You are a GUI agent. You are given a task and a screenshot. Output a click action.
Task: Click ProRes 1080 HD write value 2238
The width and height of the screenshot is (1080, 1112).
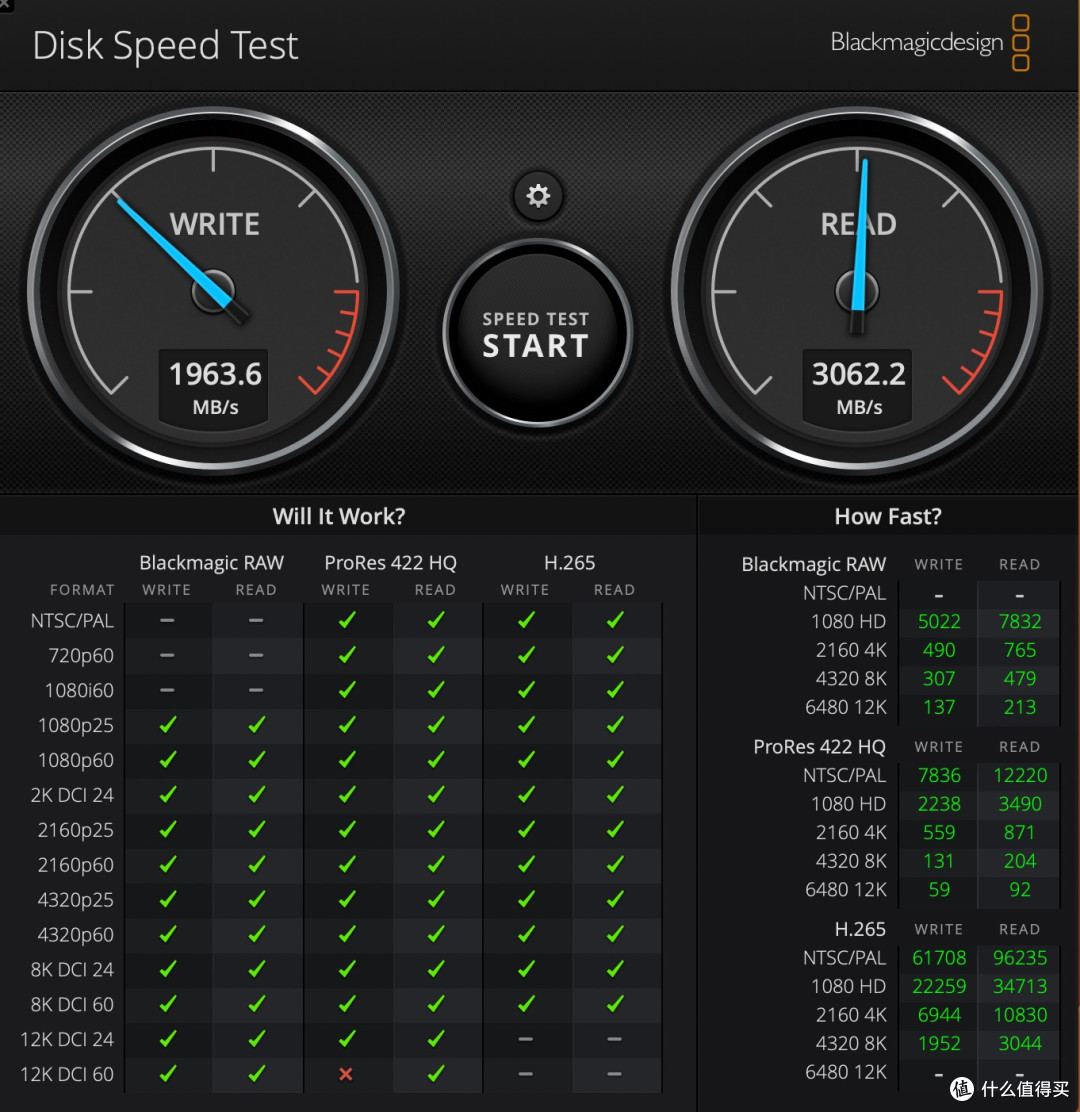[x=939, y=804]
